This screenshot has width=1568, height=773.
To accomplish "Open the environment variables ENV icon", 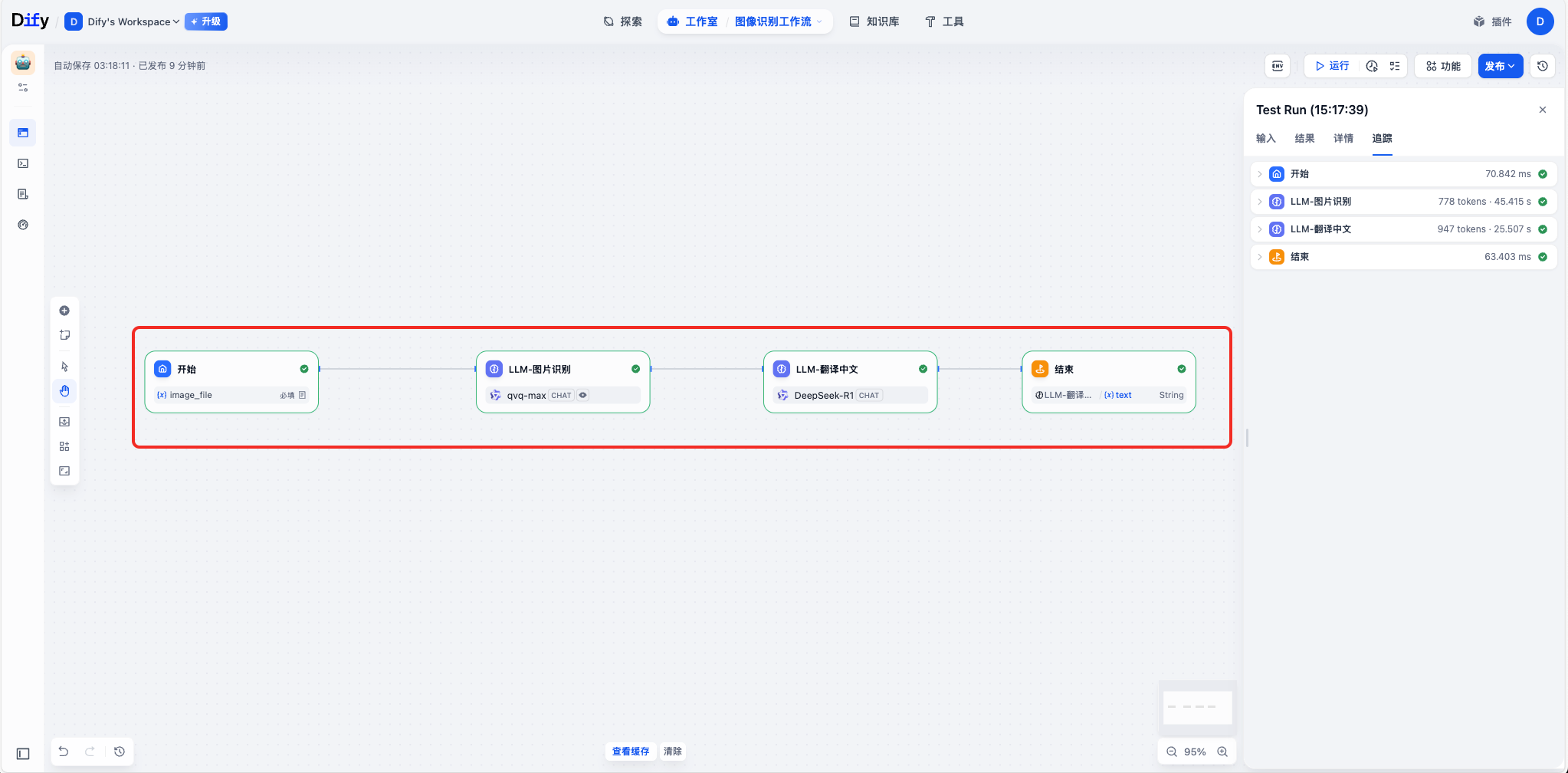I will pyautogui.click(x=1278, y=66).
